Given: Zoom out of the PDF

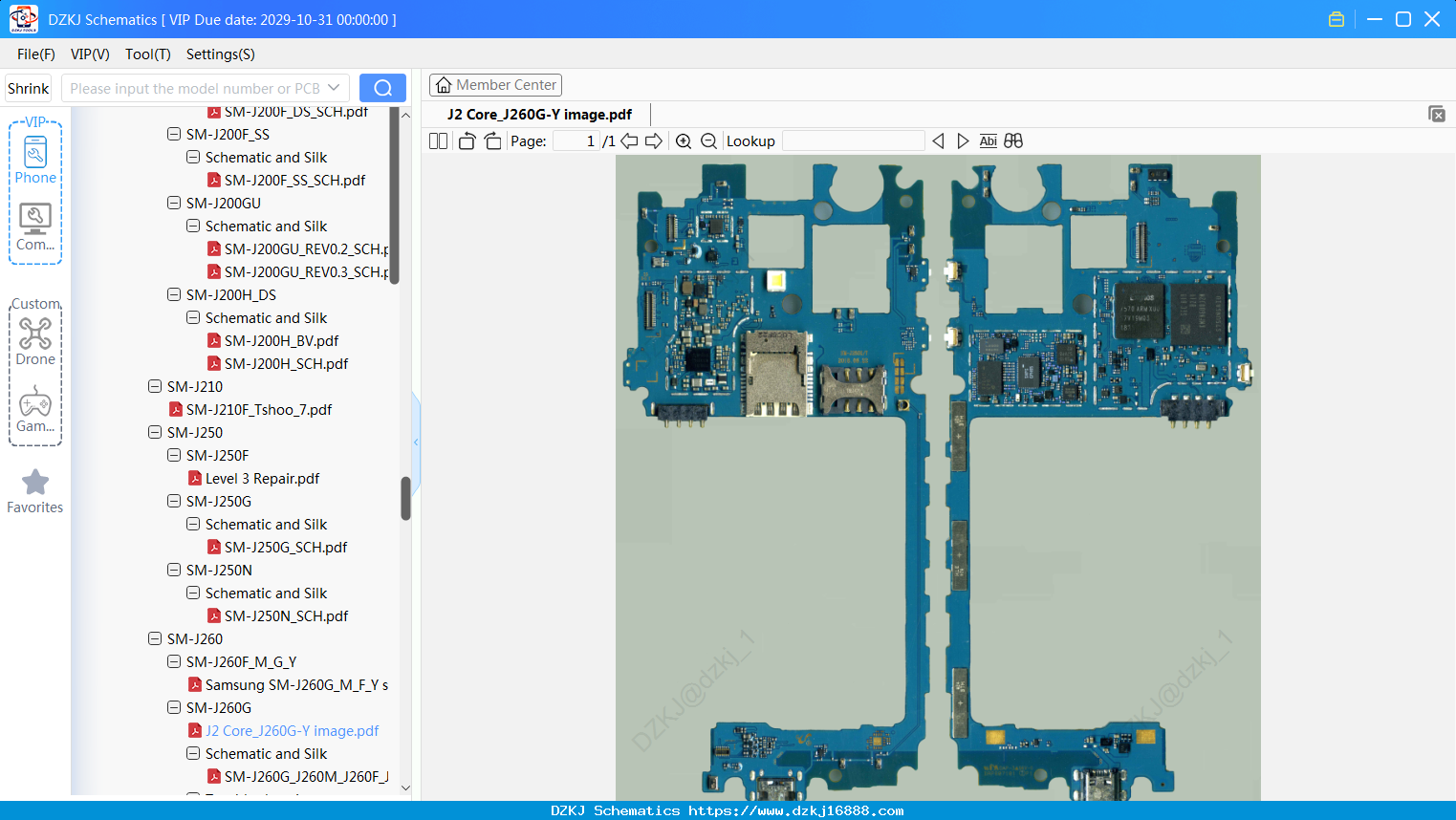Looking at the screenshot, I should [708, 141].
